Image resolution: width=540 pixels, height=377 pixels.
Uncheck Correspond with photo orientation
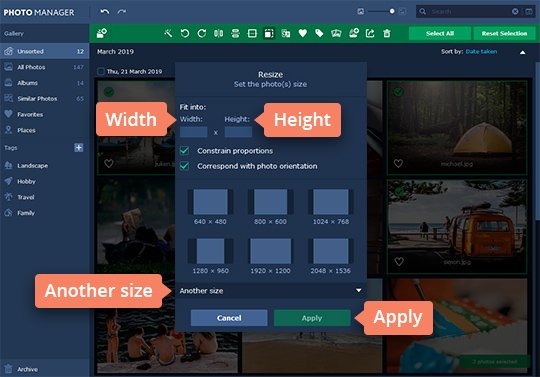(185, 166)
